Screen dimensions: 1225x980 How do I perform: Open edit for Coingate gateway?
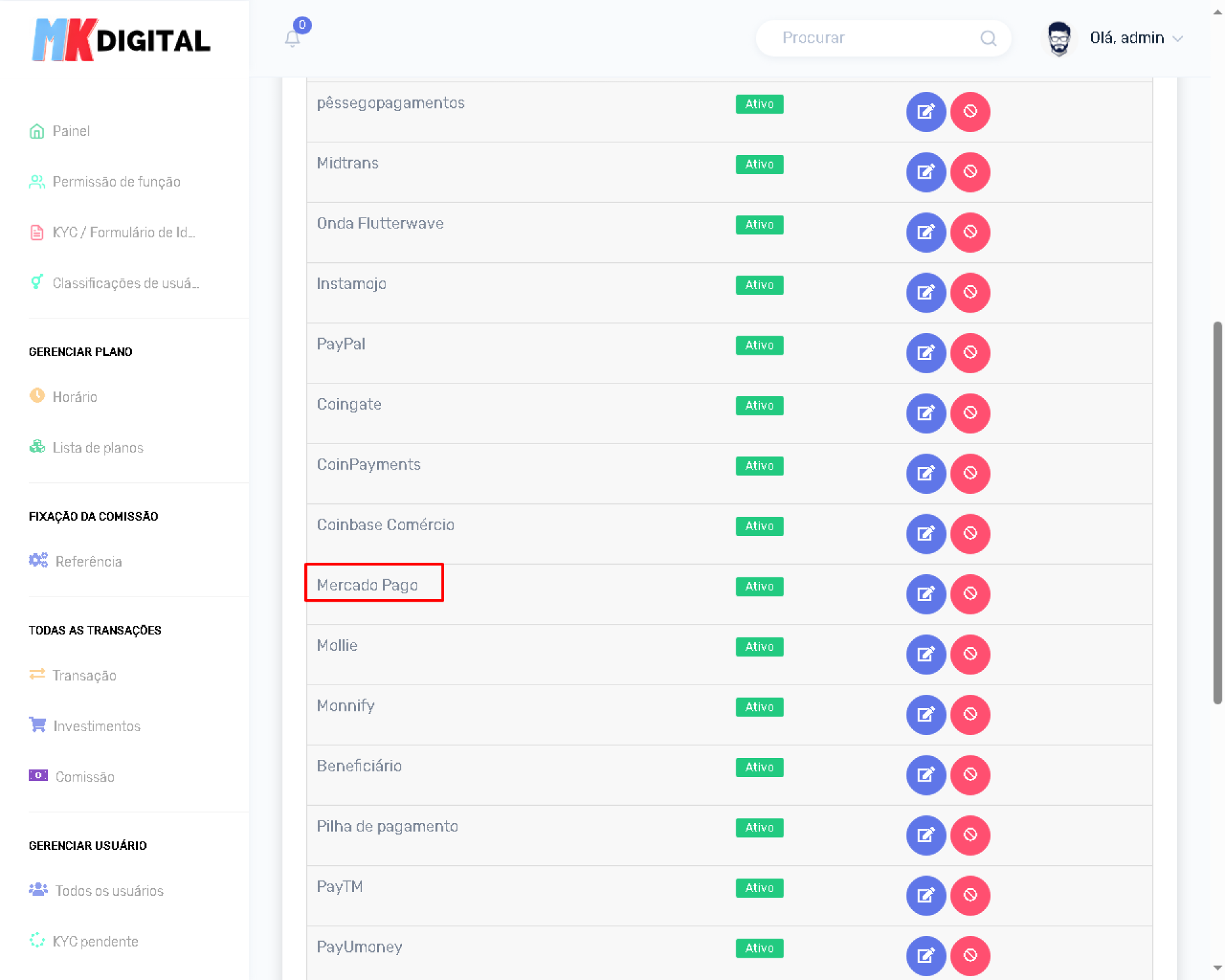(925, 413)
